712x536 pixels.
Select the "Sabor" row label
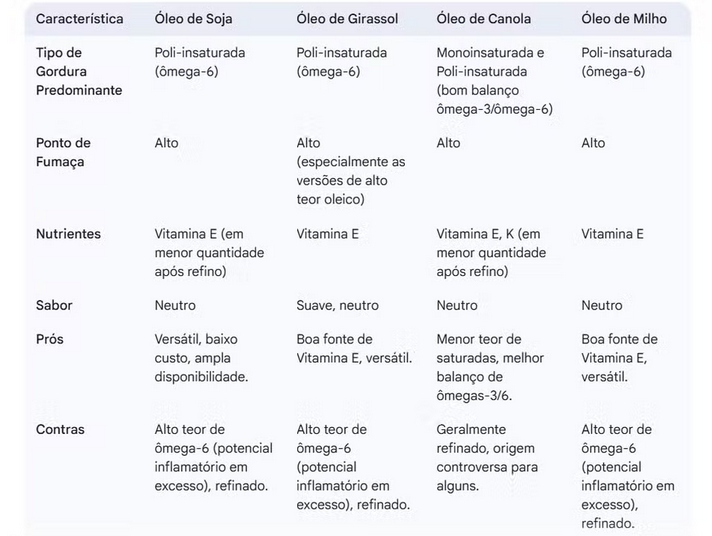[x=54, y=305]
